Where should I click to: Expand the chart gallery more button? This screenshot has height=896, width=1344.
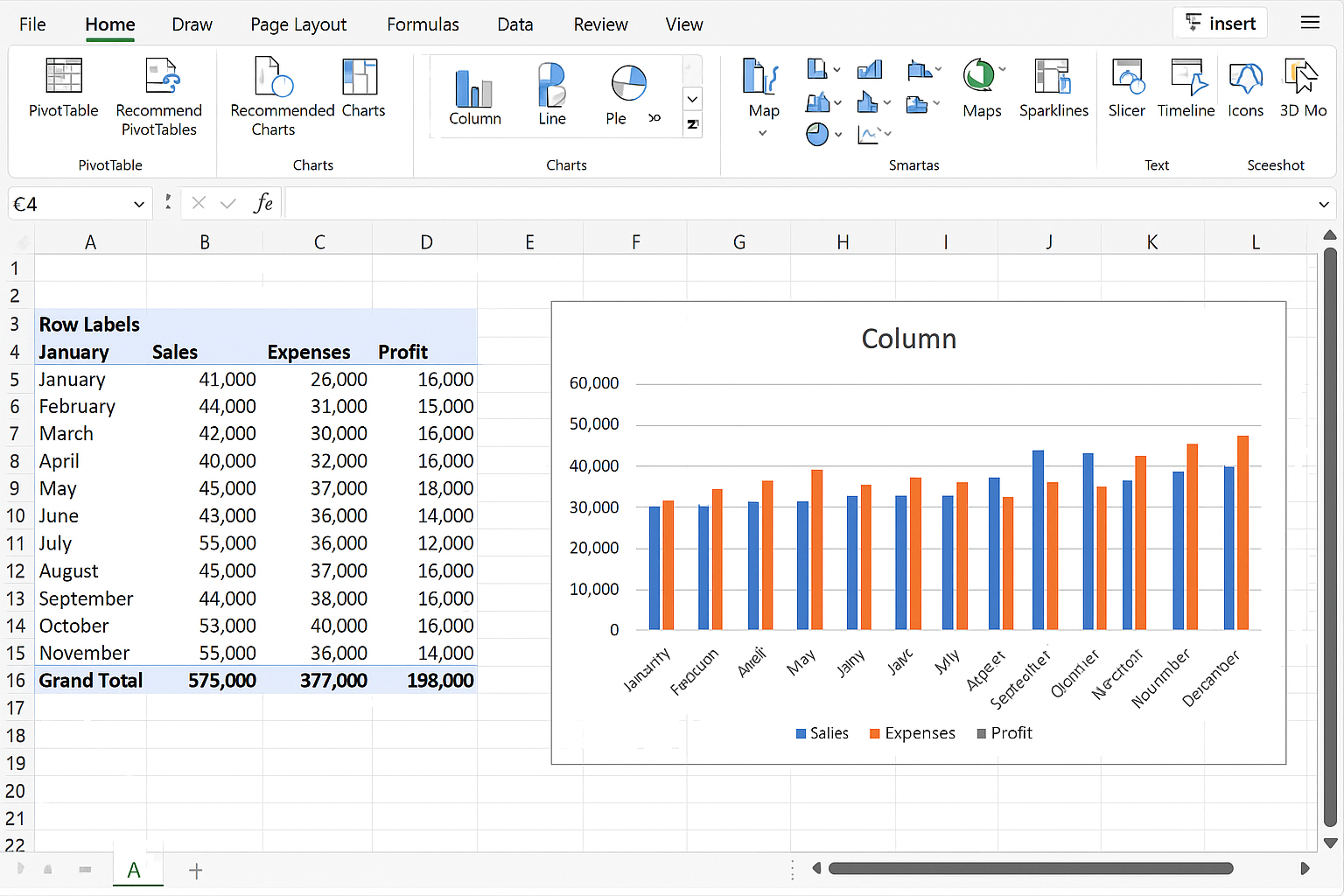(692, 124)
